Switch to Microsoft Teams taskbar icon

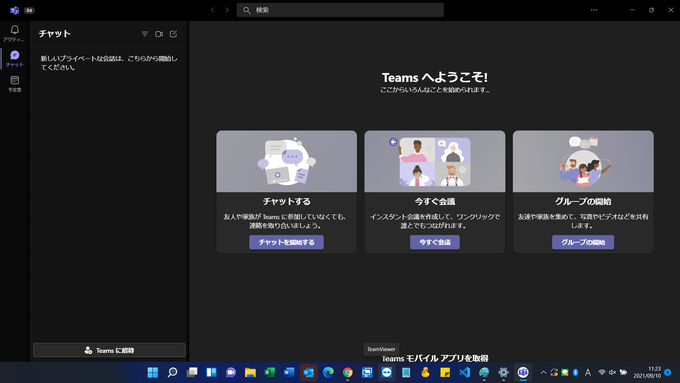(x=523, y=372)
